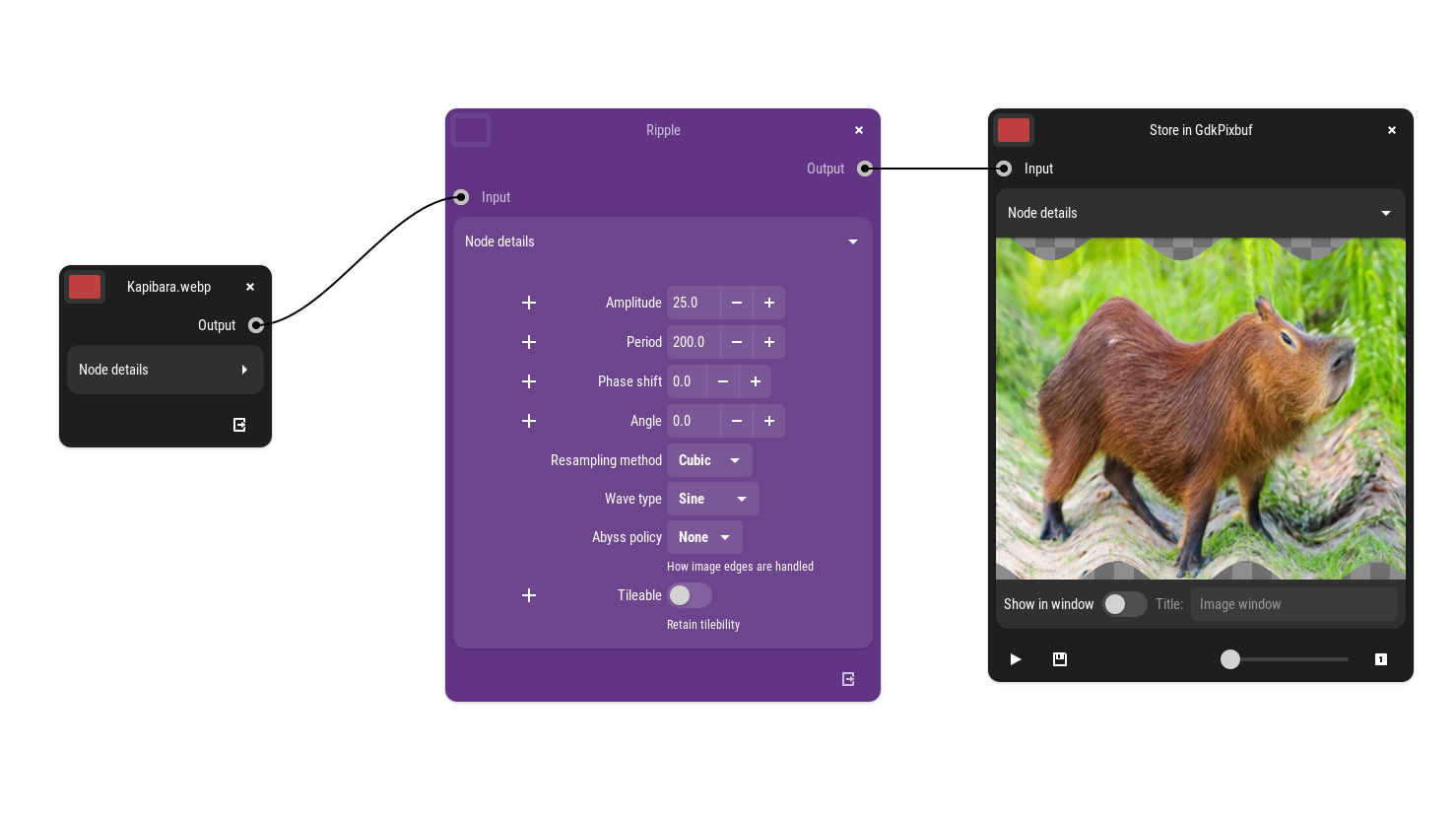The height and width of the screenshot is (820, 1456).
Task: Expand Node details in Kapibara.webp node
Action: click(165, 370)
